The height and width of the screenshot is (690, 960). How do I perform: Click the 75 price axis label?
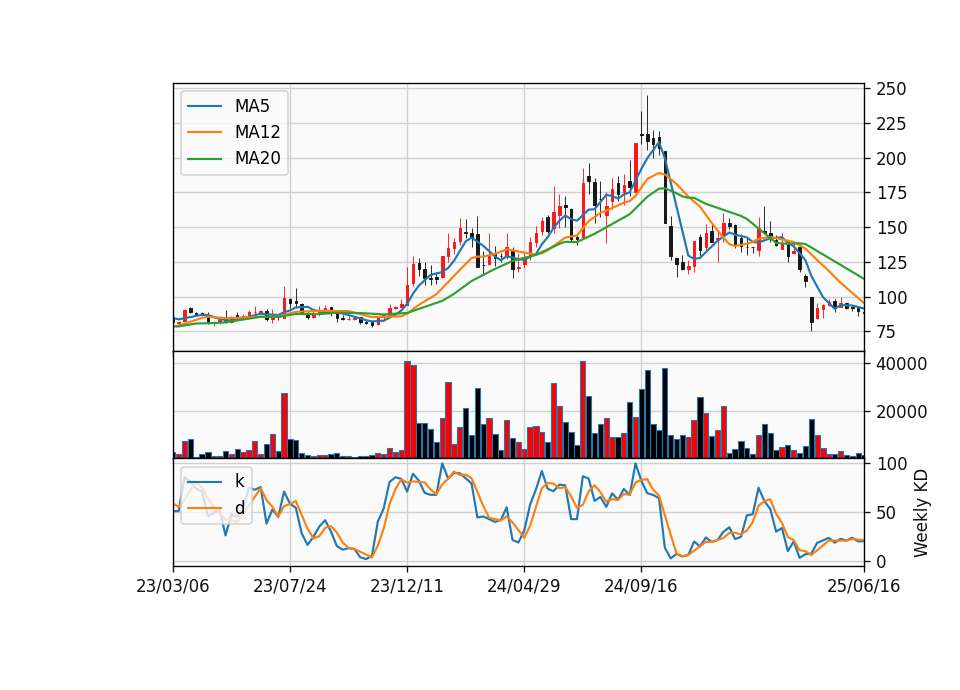(x=887, y=332)
